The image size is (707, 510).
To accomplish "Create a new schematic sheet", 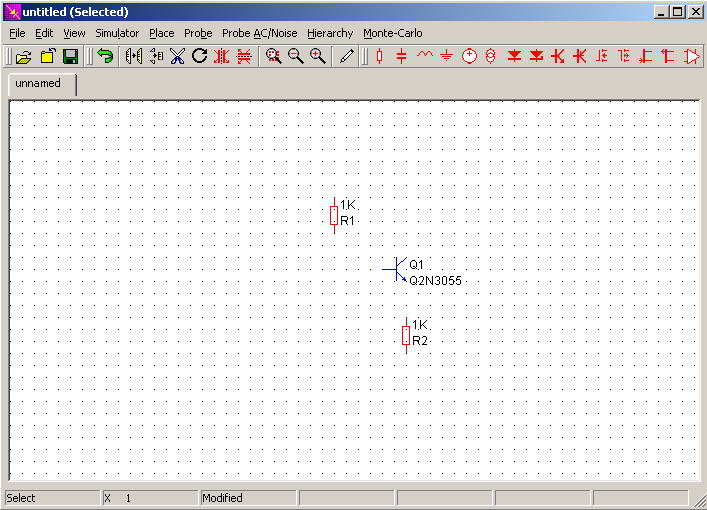I will [47, 56].
